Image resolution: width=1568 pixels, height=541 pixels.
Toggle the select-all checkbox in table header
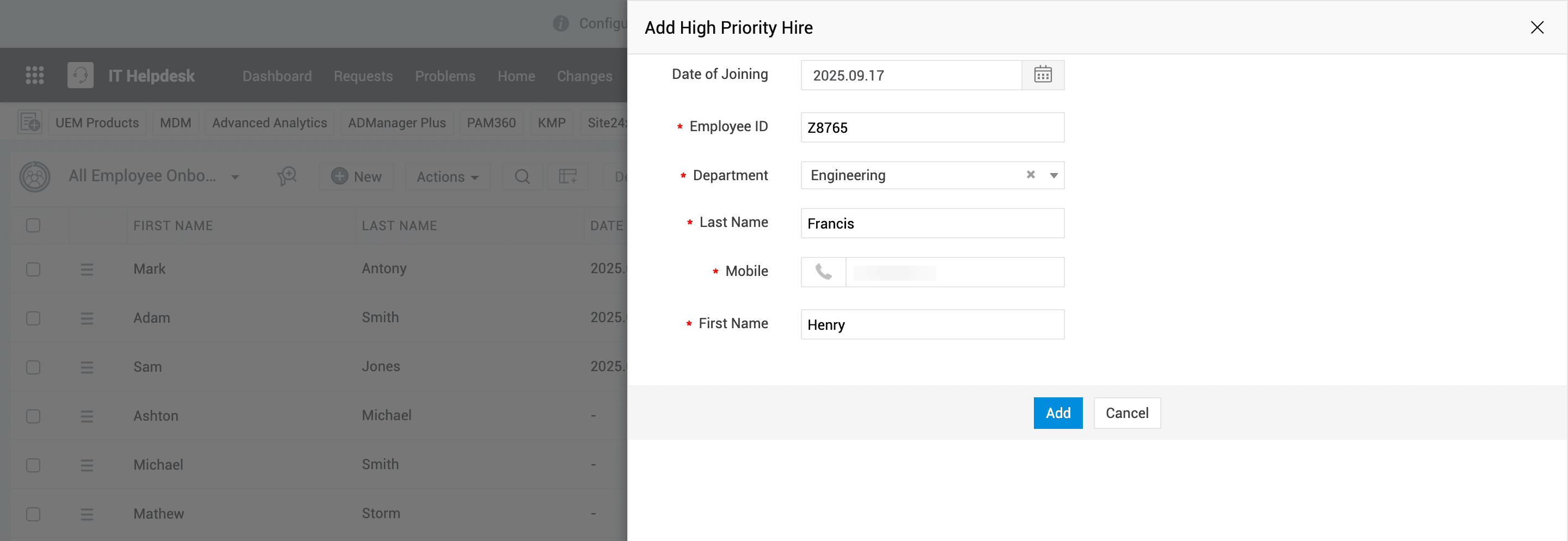[33, 225]
